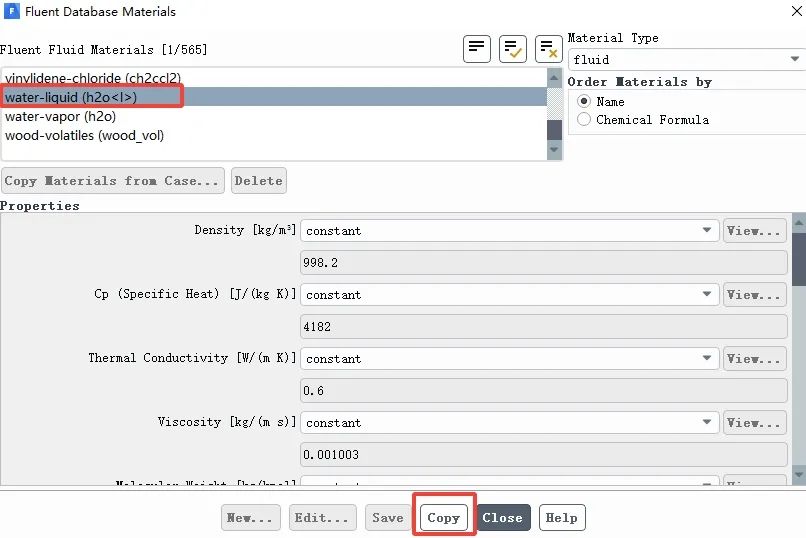Screen dimensions: 806x538
Task: Select vinylidene-chloride (ch2ccl2) entry
Action: pyautogui.click(x=93, y=77)
